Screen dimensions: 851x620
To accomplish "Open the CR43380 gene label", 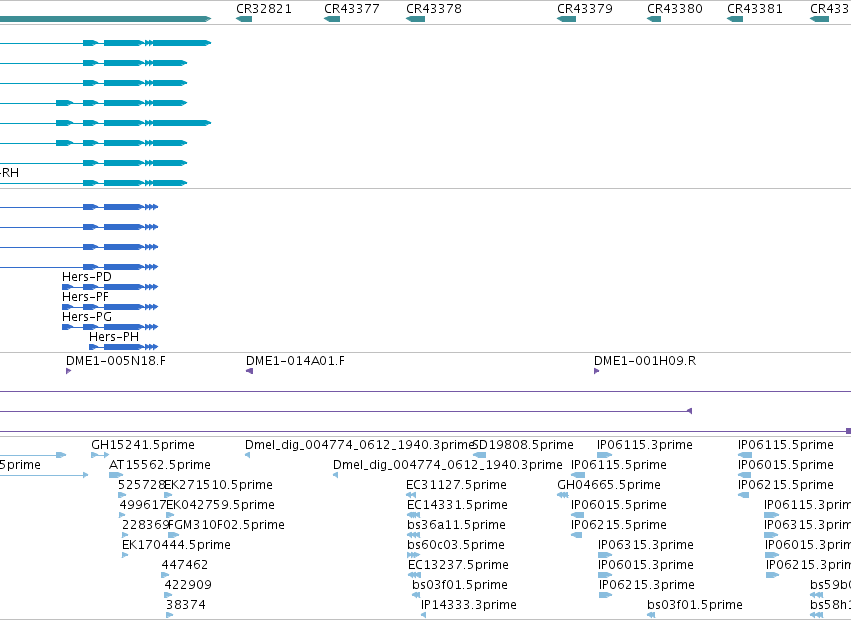I will (x=675, y=9).
